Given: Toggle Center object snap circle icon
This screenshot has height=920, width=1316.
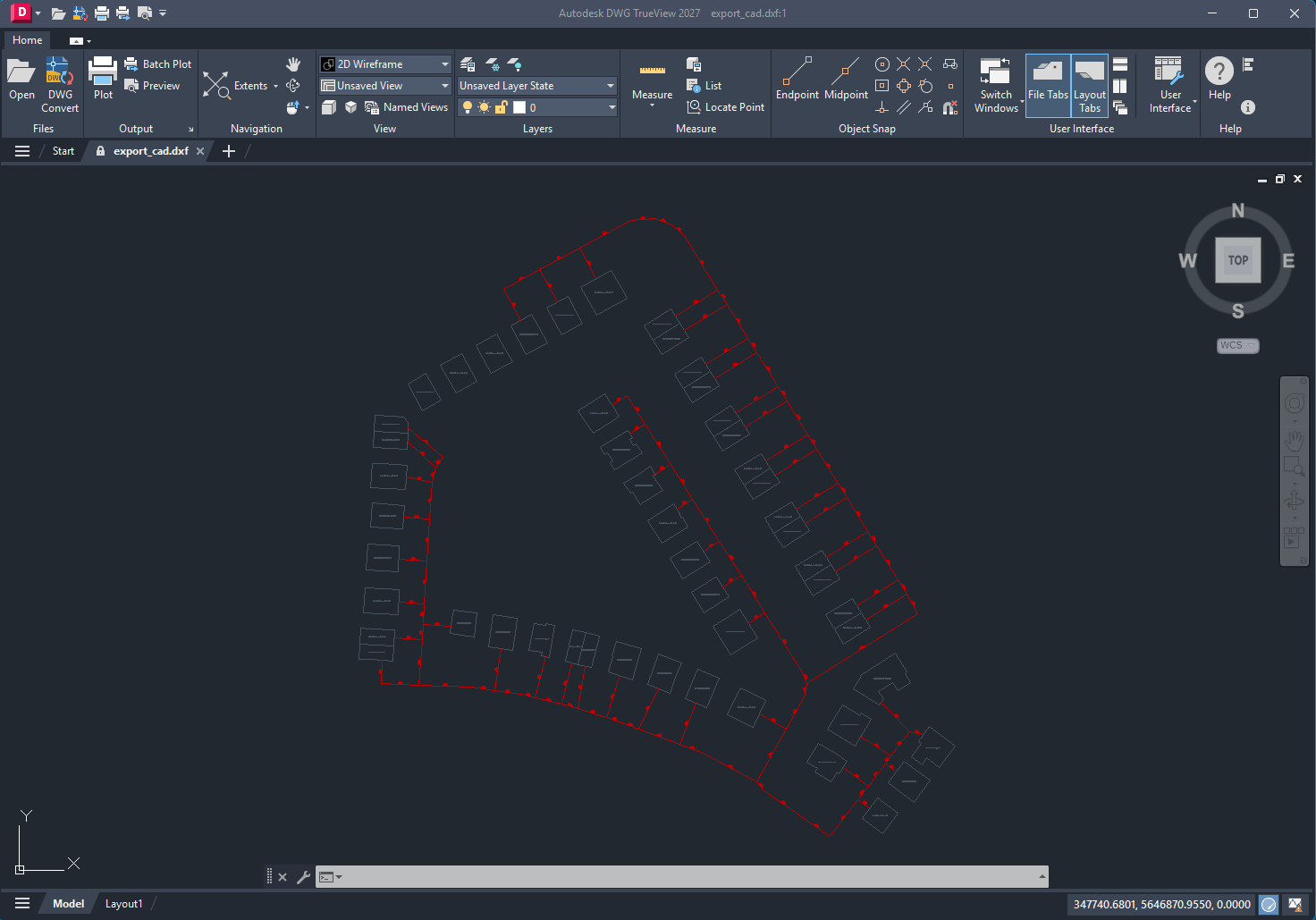Looking at the screenshot, I should tap(882, 64).
